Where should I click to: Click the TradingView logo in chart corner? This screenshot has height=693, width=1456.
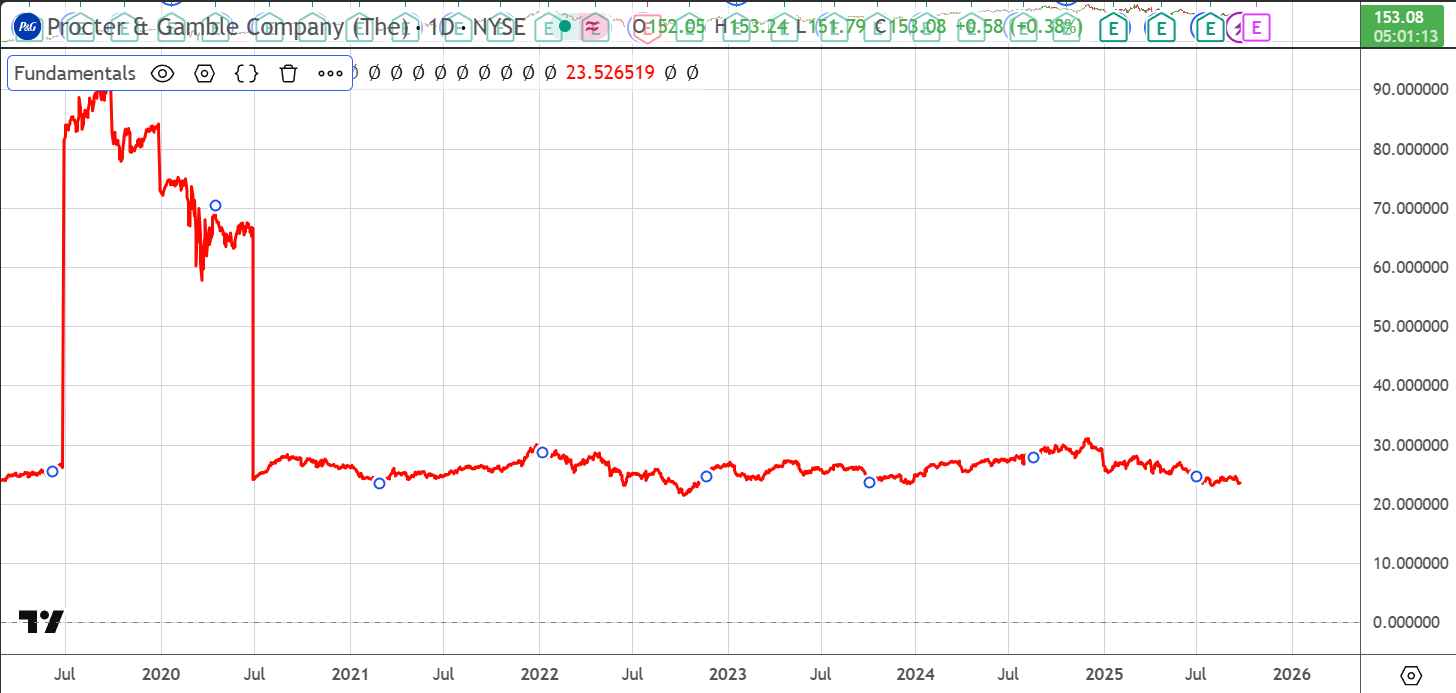[41, 622]
